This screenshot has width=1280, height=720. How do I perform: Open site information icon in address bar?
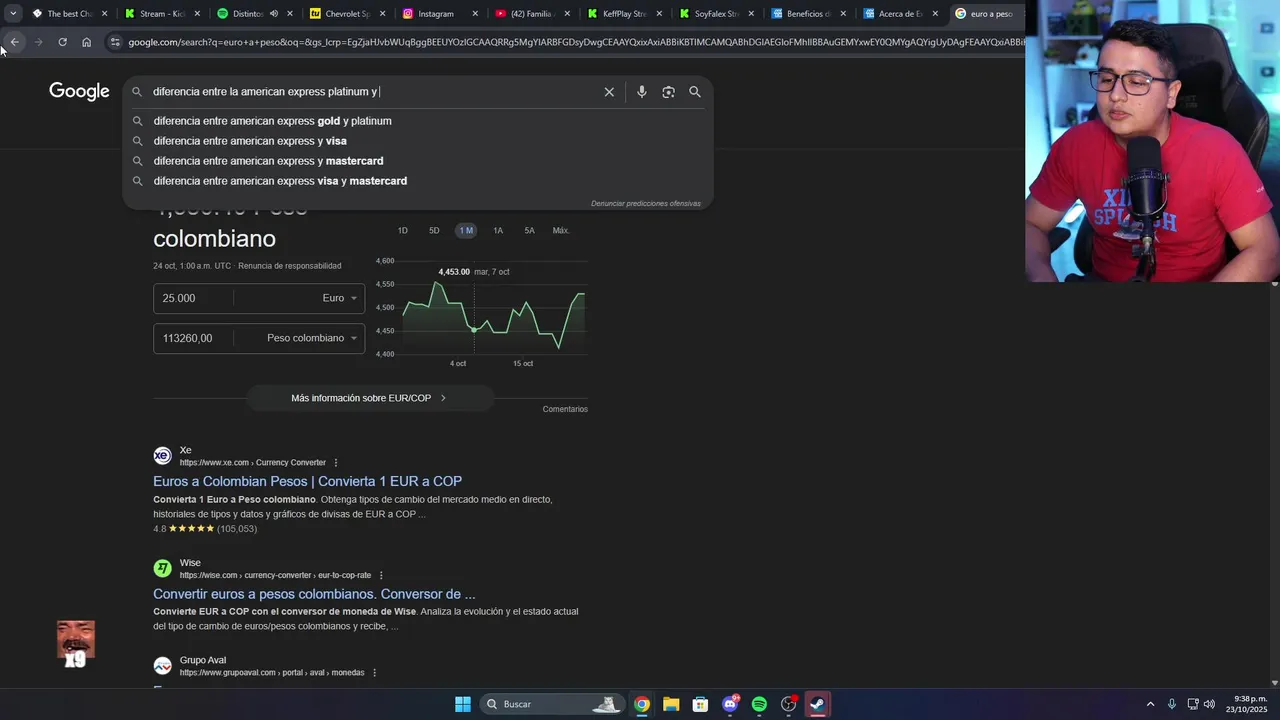(x=115, y=42)
